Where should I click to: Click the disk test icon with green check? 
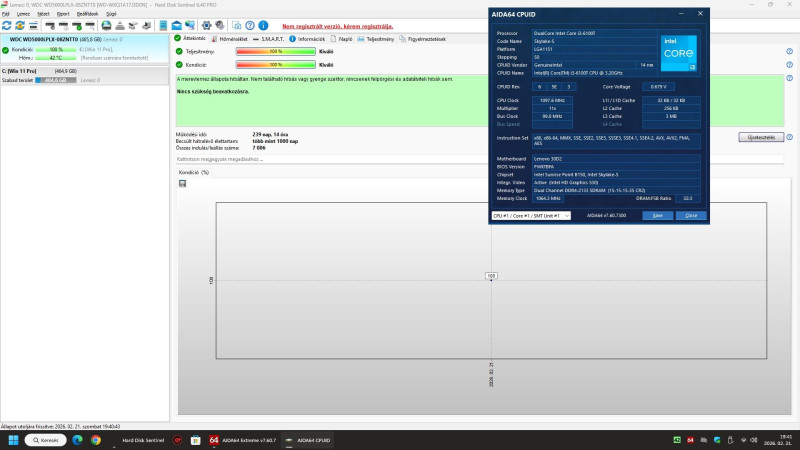[77, 26]
